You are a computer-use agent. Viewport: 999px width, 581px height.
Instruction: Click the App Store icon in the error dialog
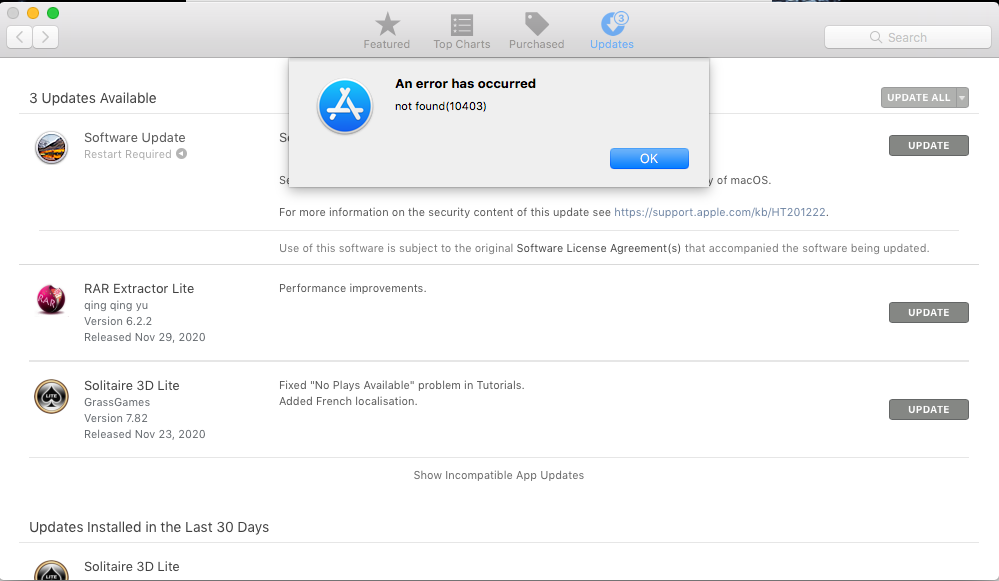point(344,107)
